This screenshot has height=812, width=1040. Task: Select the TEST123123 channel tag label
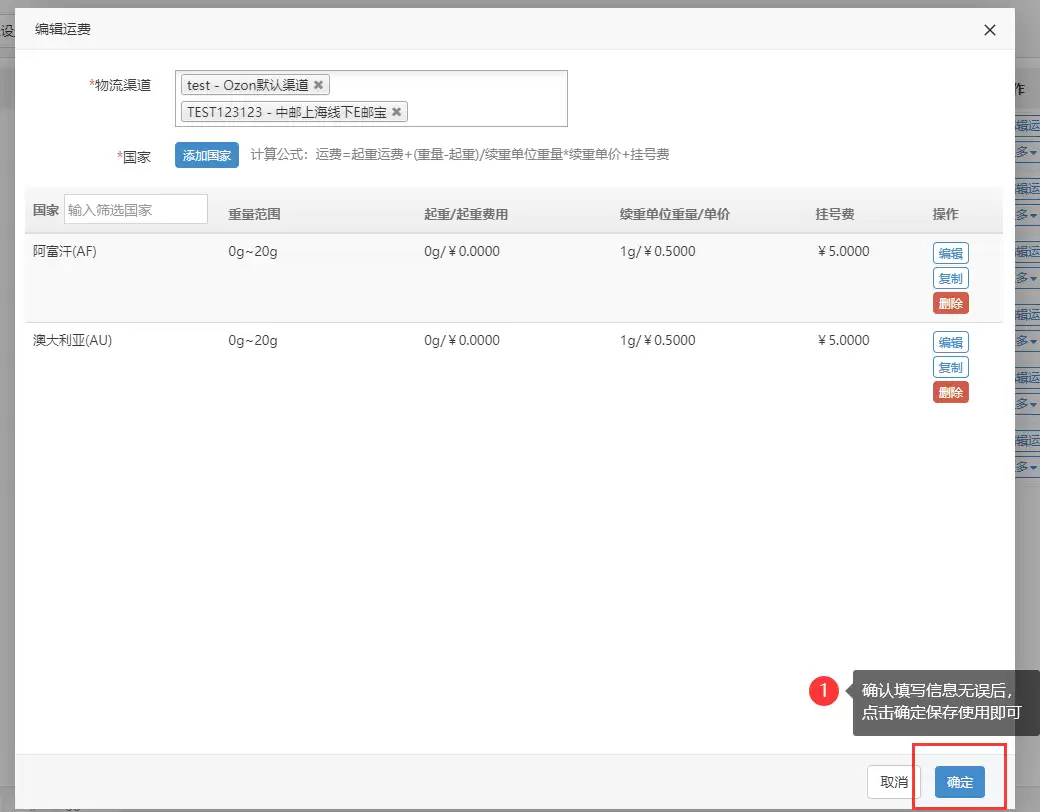pyautogui.click(x=286, y=111)
